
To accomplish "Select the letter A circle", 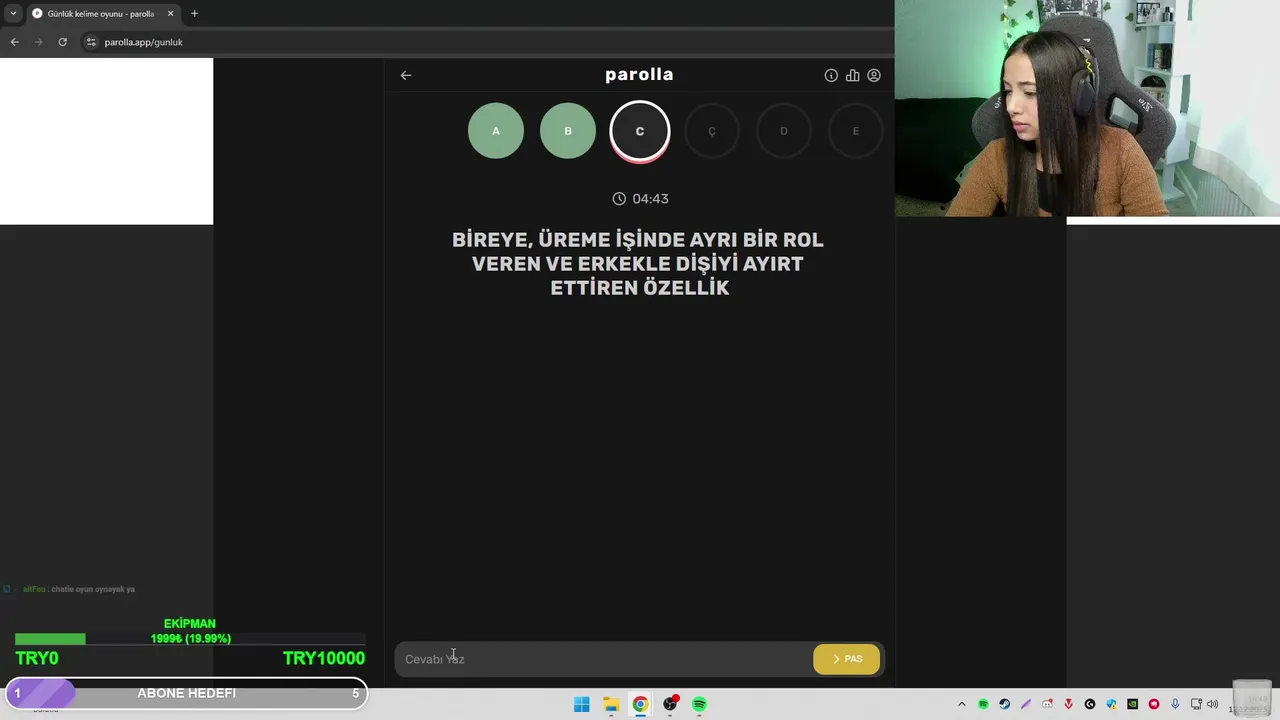I will pos(496,131).
